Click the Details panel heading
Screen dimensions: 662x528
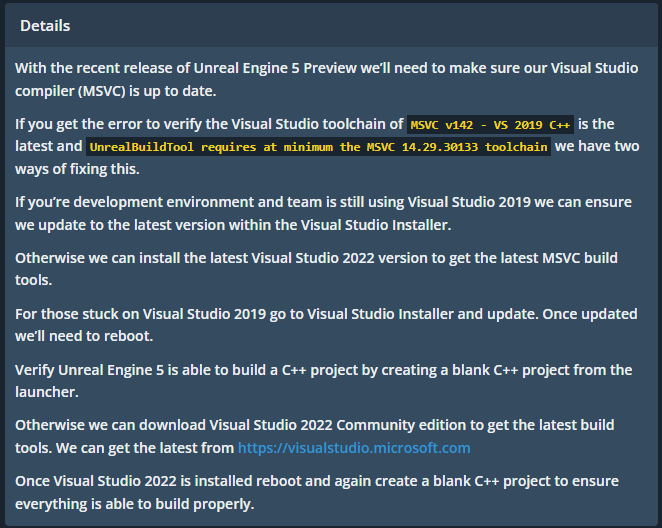click(x=45, y=26)
